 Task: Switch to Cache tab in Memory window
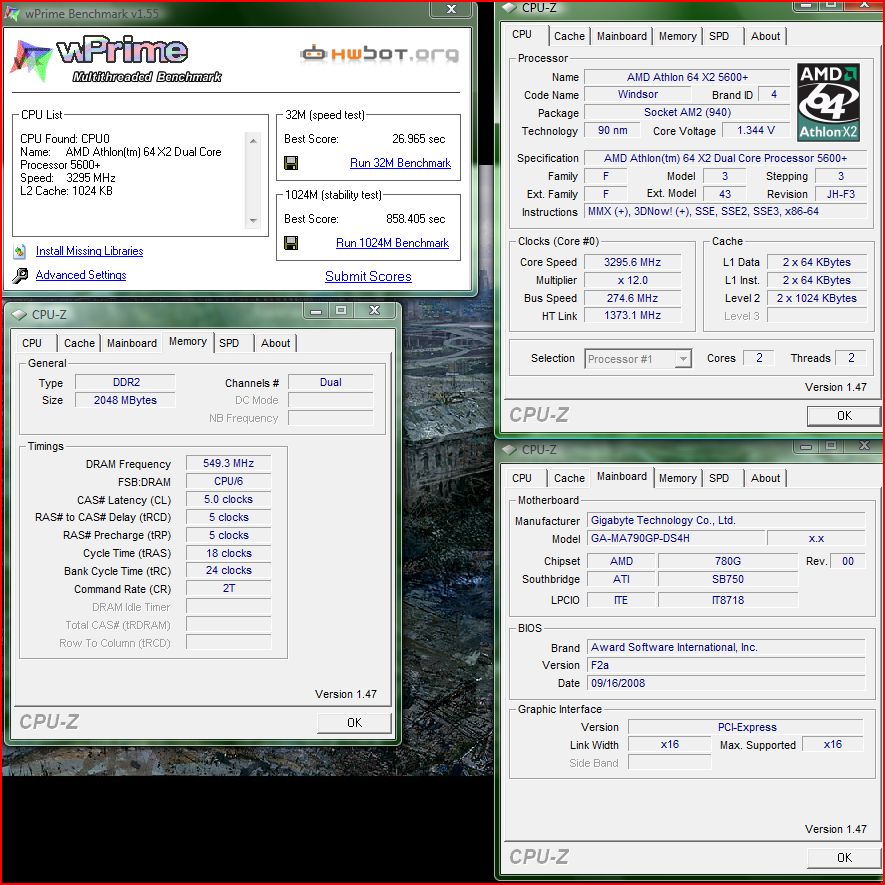(79, 343)
